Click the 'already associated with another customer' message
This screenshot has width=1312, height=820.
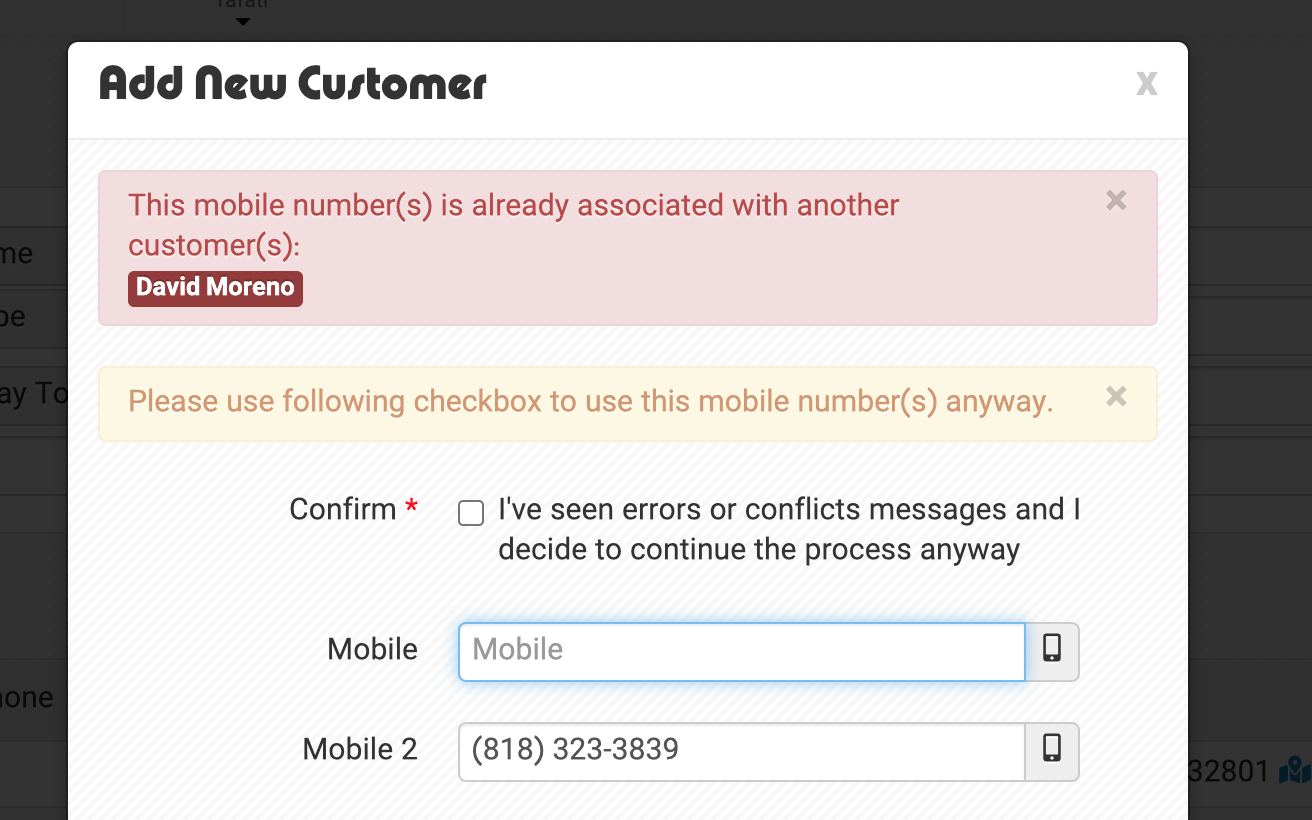click(x=514, y=225)
